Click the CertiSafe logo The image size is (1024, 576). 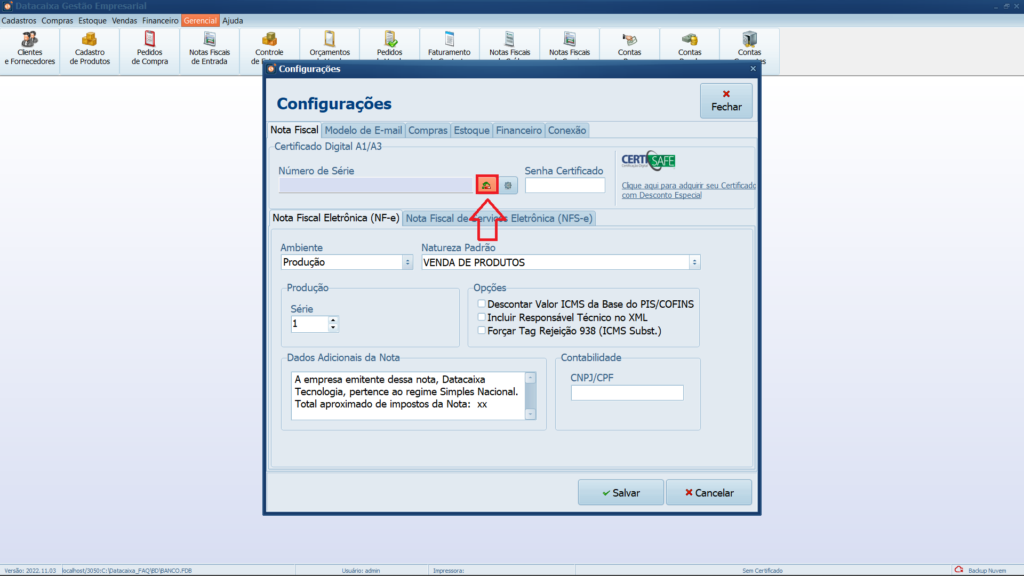(648, 162)
